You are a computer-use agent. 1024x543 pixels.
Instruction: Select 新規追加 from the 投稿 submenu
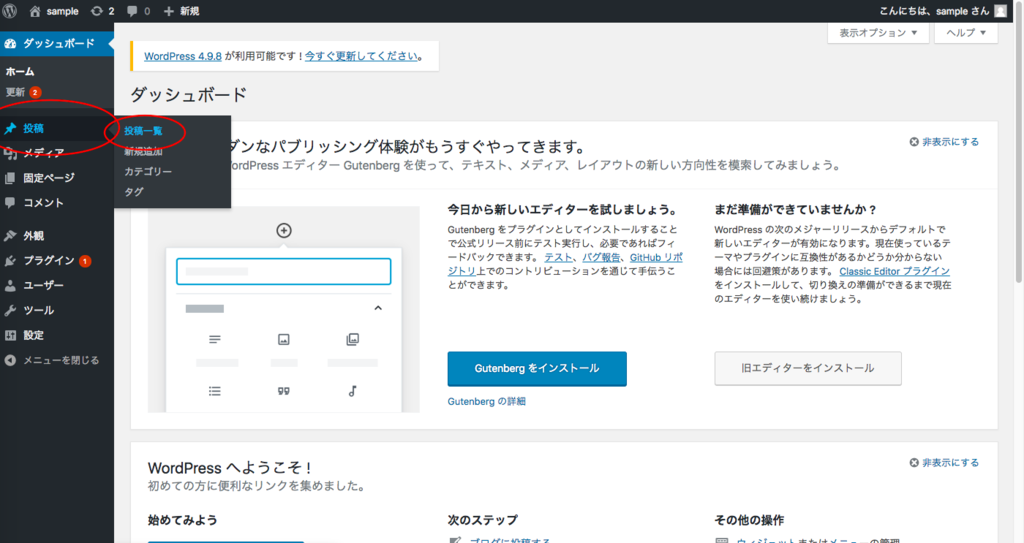coord(144,151)
